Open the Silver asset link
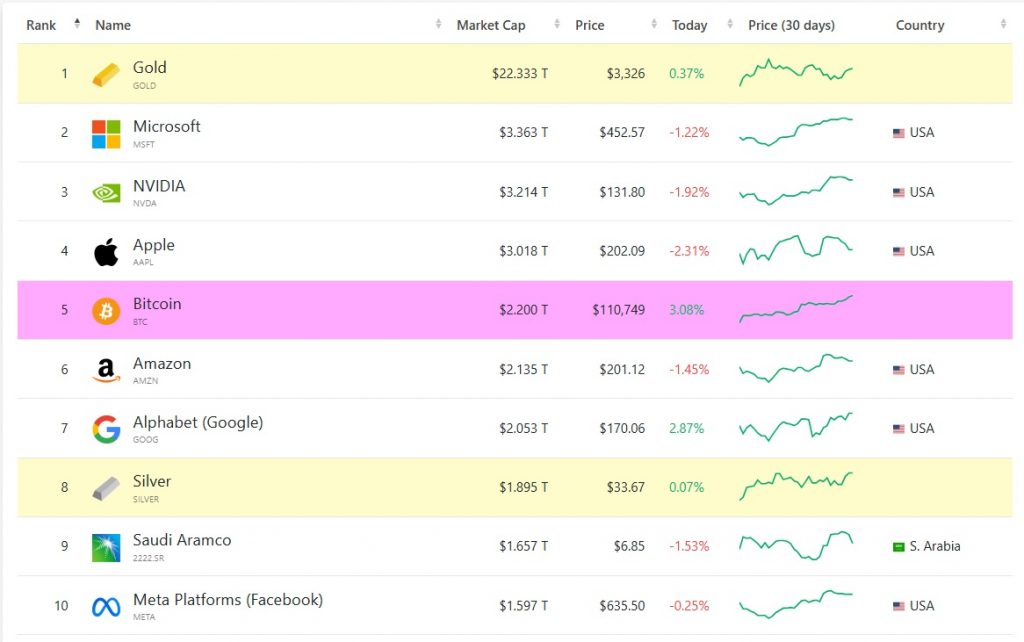This screenshot has width=1024, height=642. [x=152, y=481]
